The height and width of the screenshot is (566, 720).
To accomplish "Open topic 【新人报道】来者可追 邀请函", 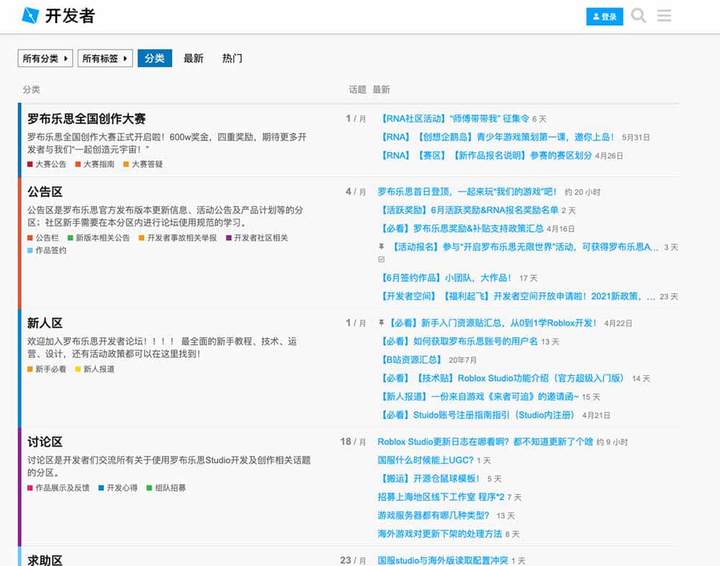I will click(478, 397).
